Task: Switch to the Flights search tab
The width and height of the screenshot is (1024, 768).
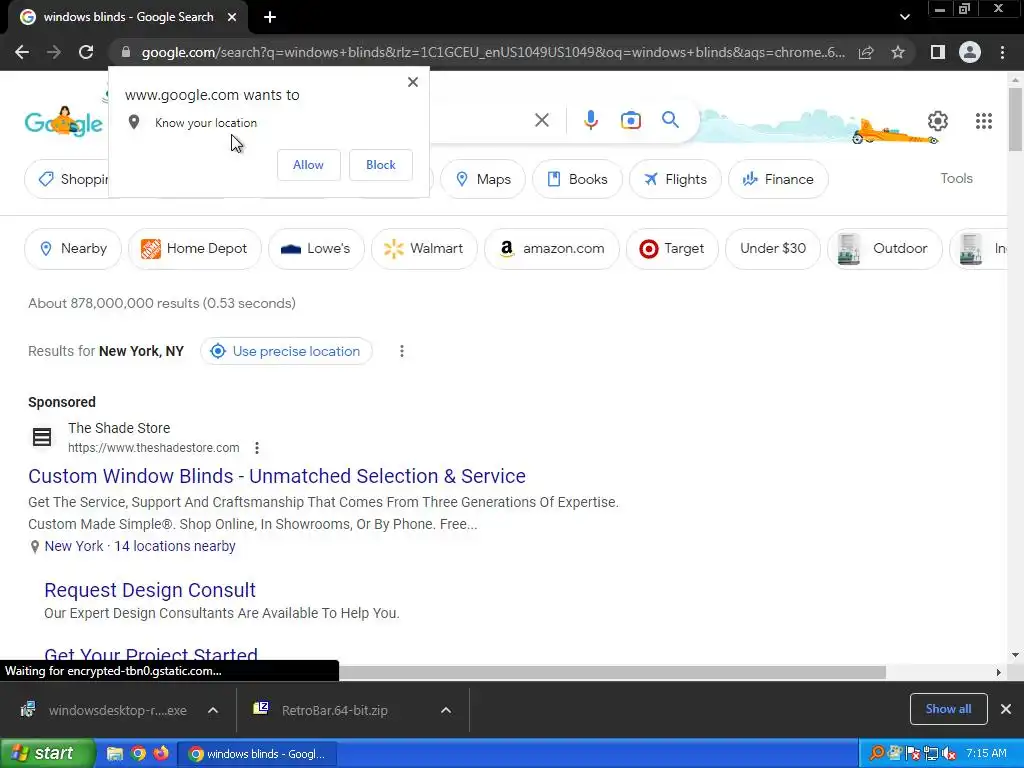Action: point(675,179)
